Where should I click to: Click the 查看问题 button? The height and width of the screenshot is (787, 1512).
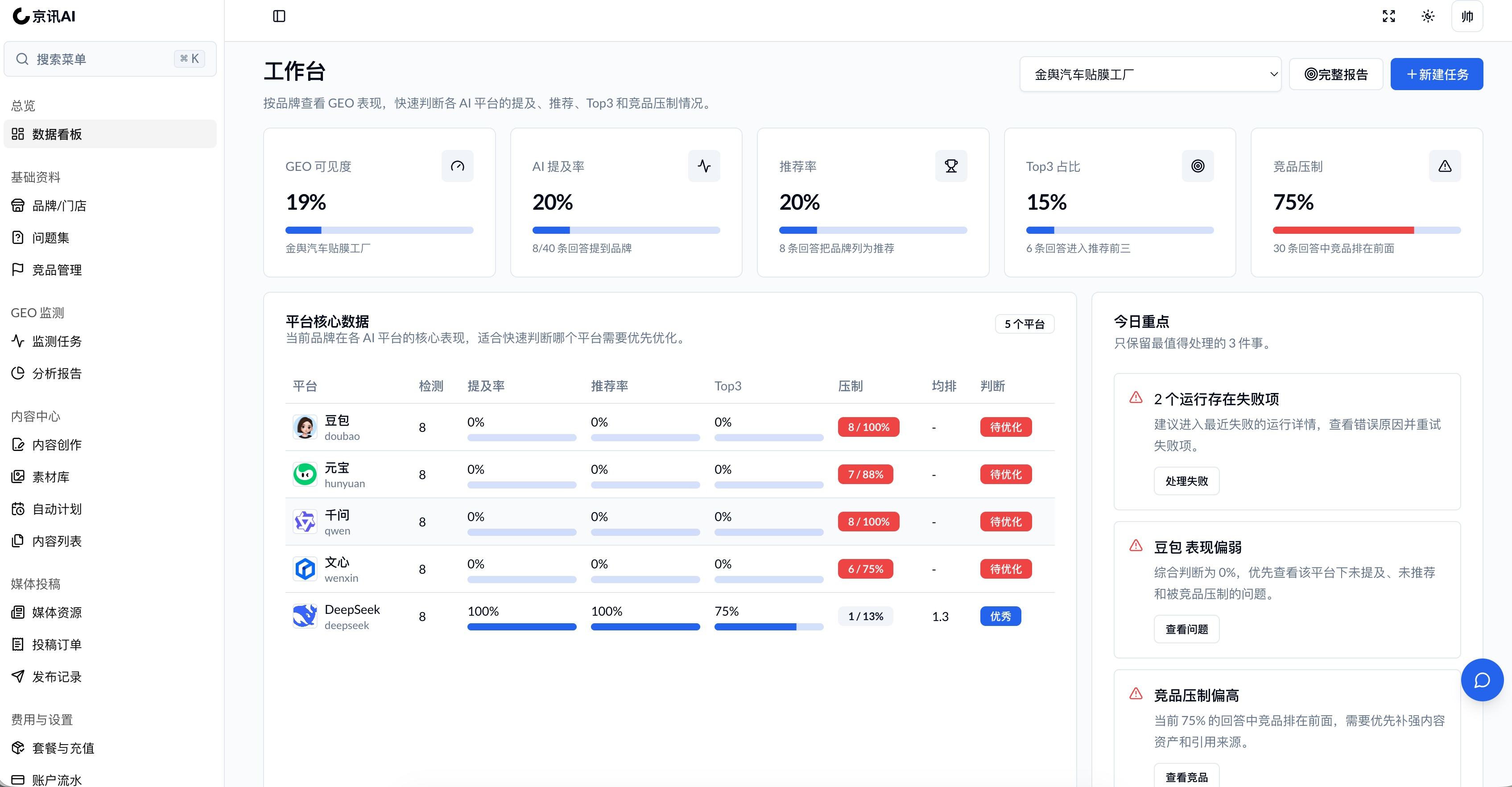1186,629
